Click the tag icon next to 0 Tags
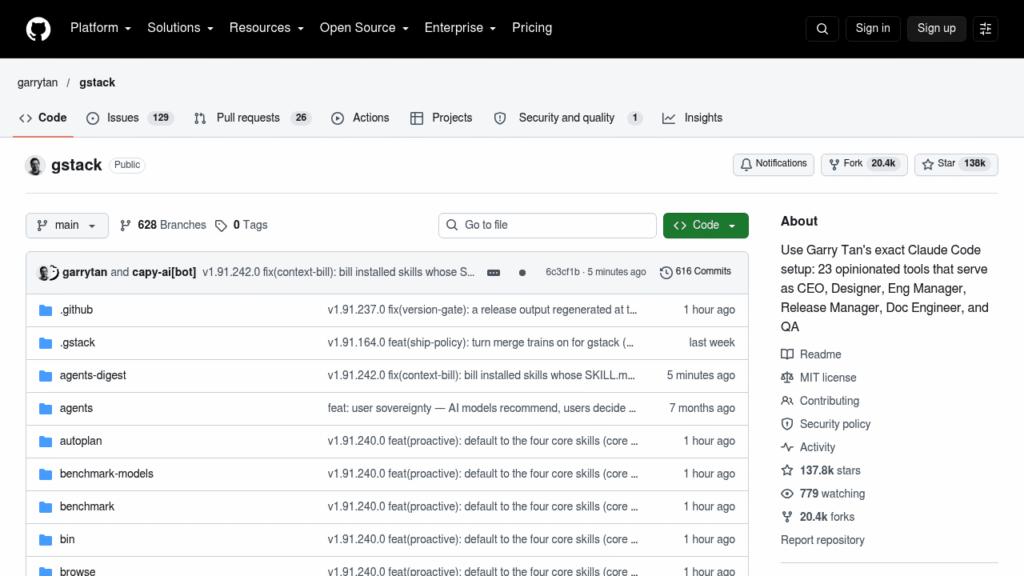 (221, 225)
